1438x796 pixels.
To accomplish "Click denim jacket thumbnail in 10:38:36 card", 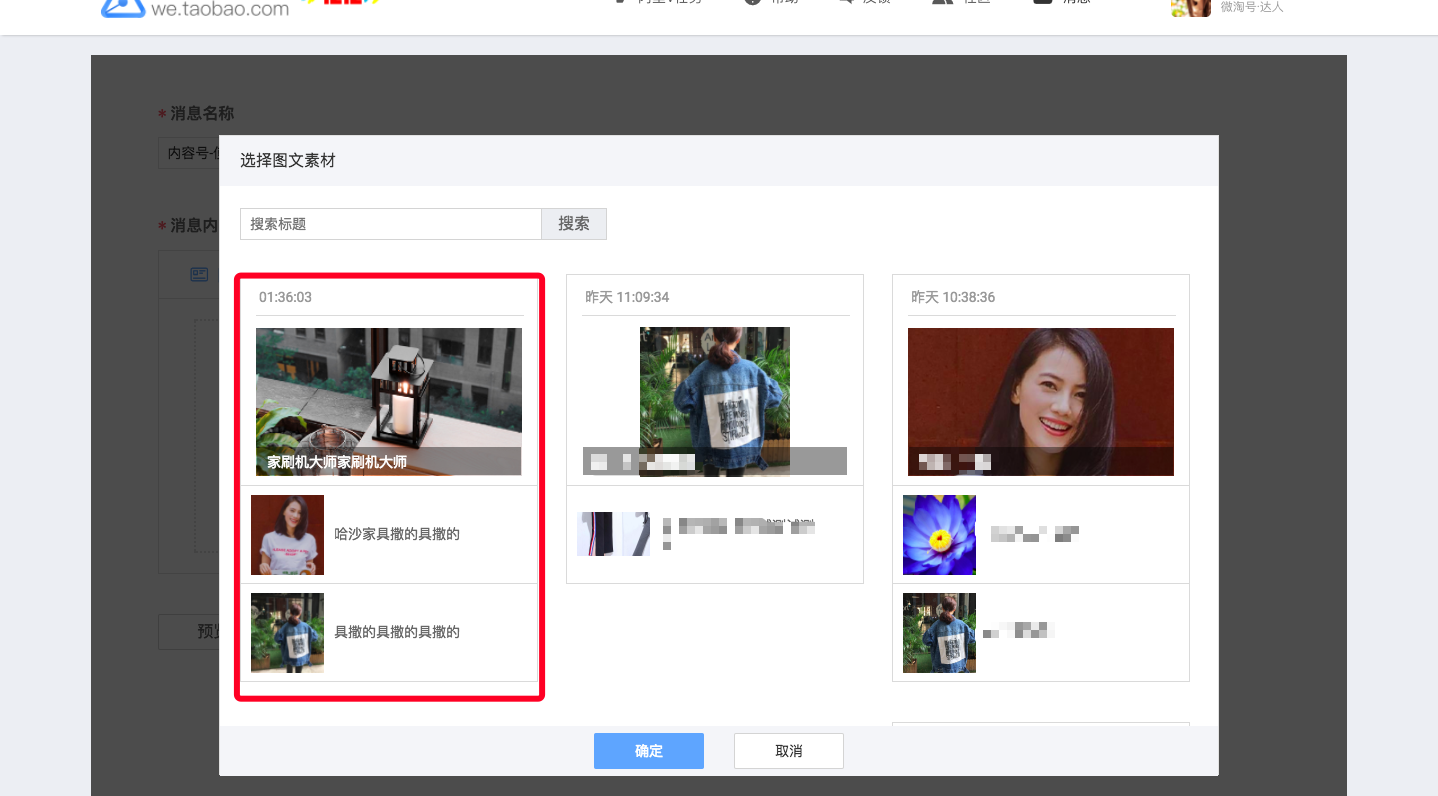I will click(x=939, y=633).
